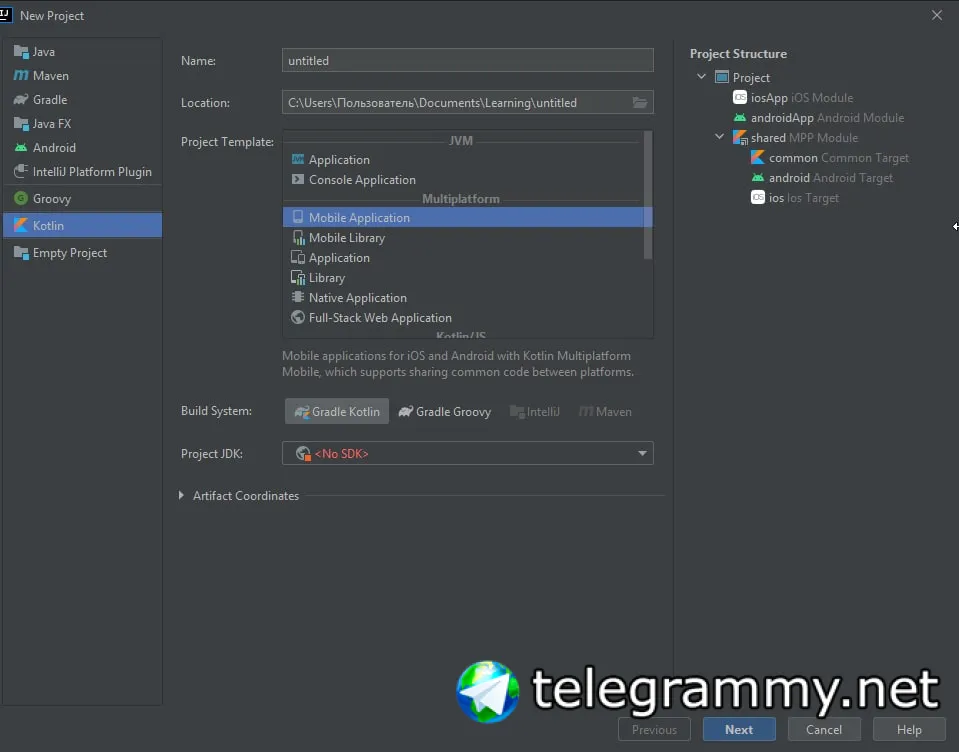Image resolution: width=959 pixels, height=752 pixels.
Task: Select Multiplatform Application template icon
Action: click(x=298, y=257)
